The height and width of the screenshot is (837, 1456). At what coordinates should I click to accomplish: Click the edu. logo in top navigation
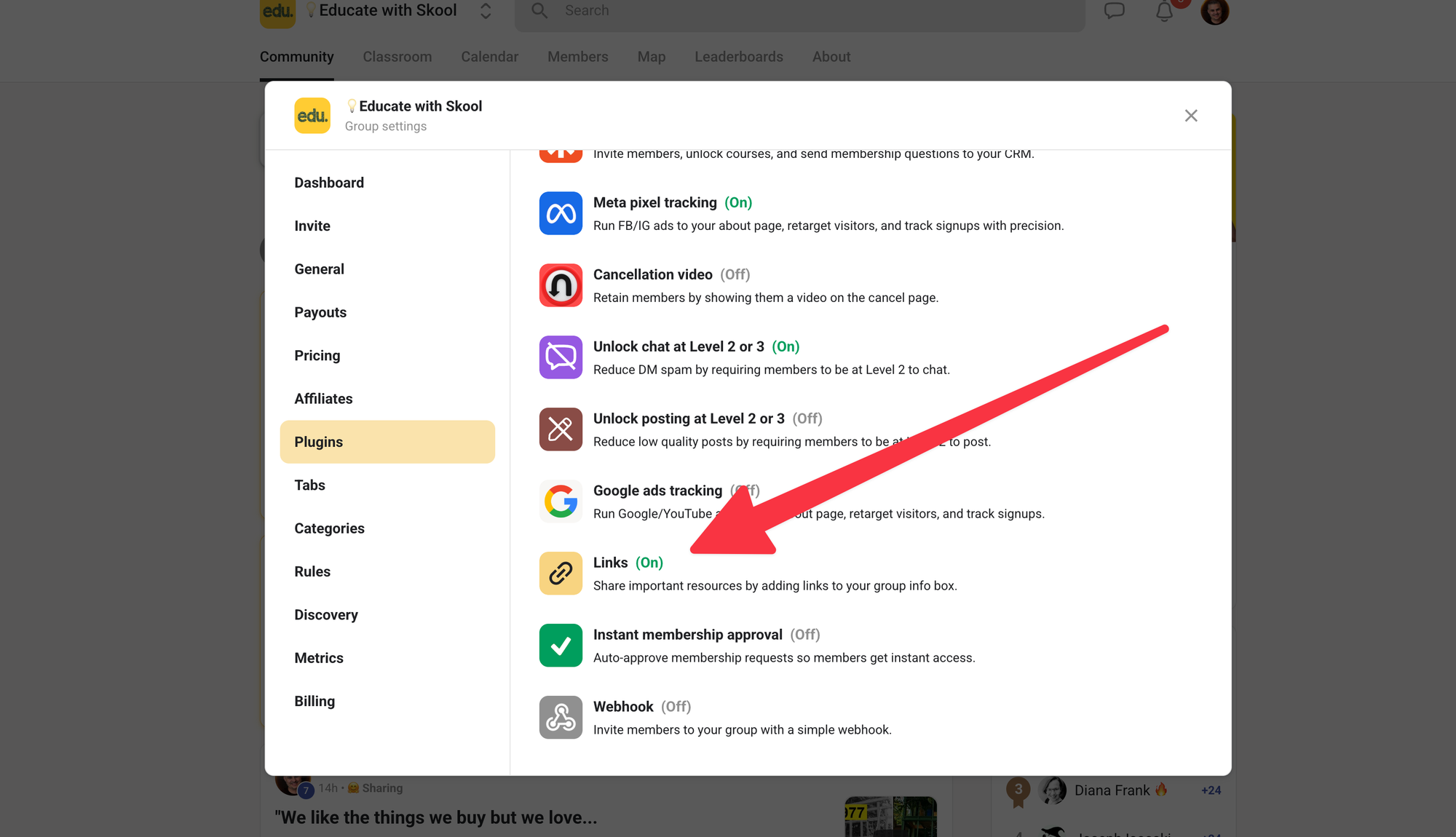[277, 12]
